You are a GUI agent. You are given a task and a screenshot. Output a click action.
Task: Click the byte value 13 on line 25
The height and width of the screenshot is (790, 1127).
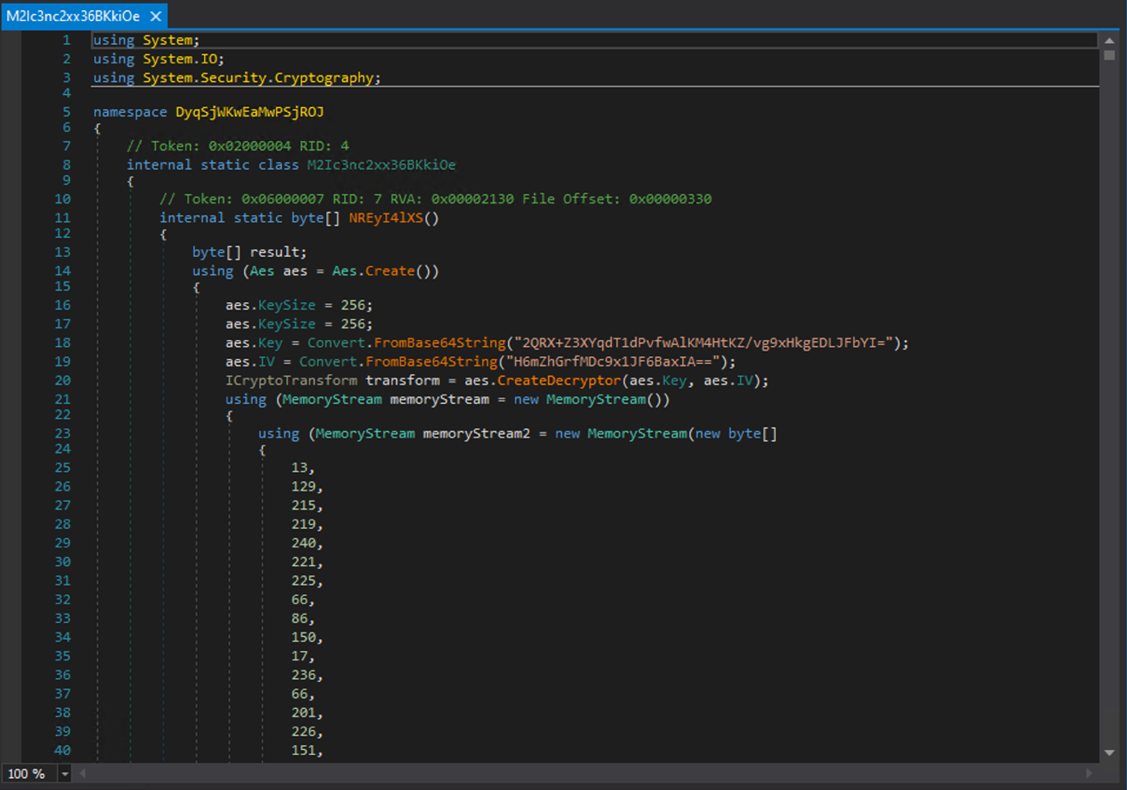pyautogui.click(x=300, y=468)
